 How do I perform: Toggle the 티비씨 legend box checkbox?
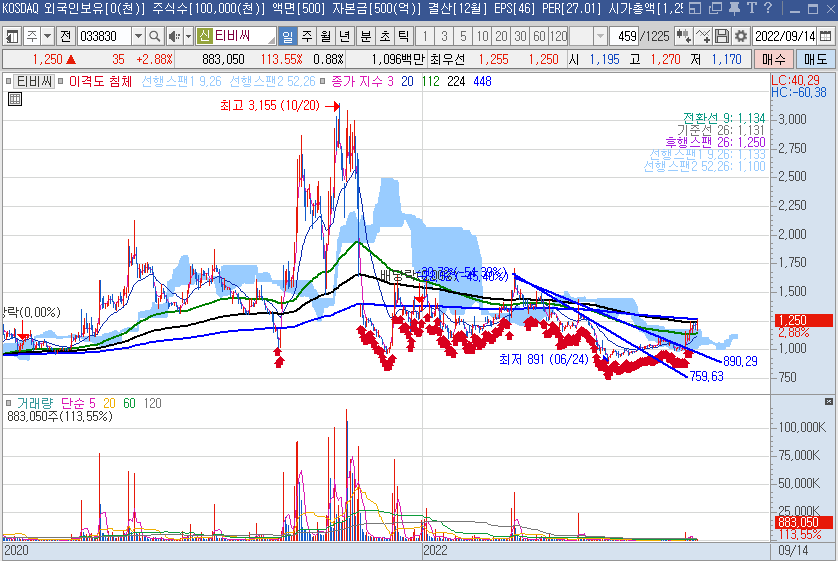(8, 81)
